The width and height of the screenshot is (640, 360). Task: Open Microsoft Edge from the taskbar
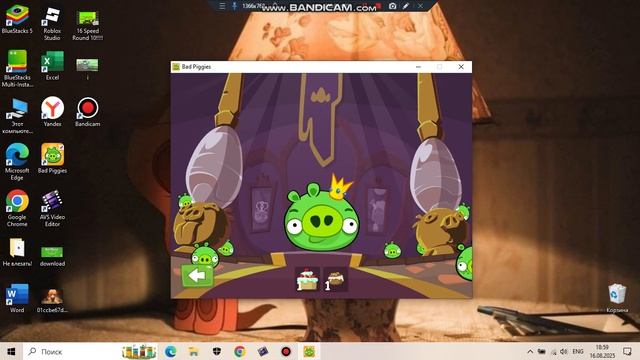coord(170,351)
